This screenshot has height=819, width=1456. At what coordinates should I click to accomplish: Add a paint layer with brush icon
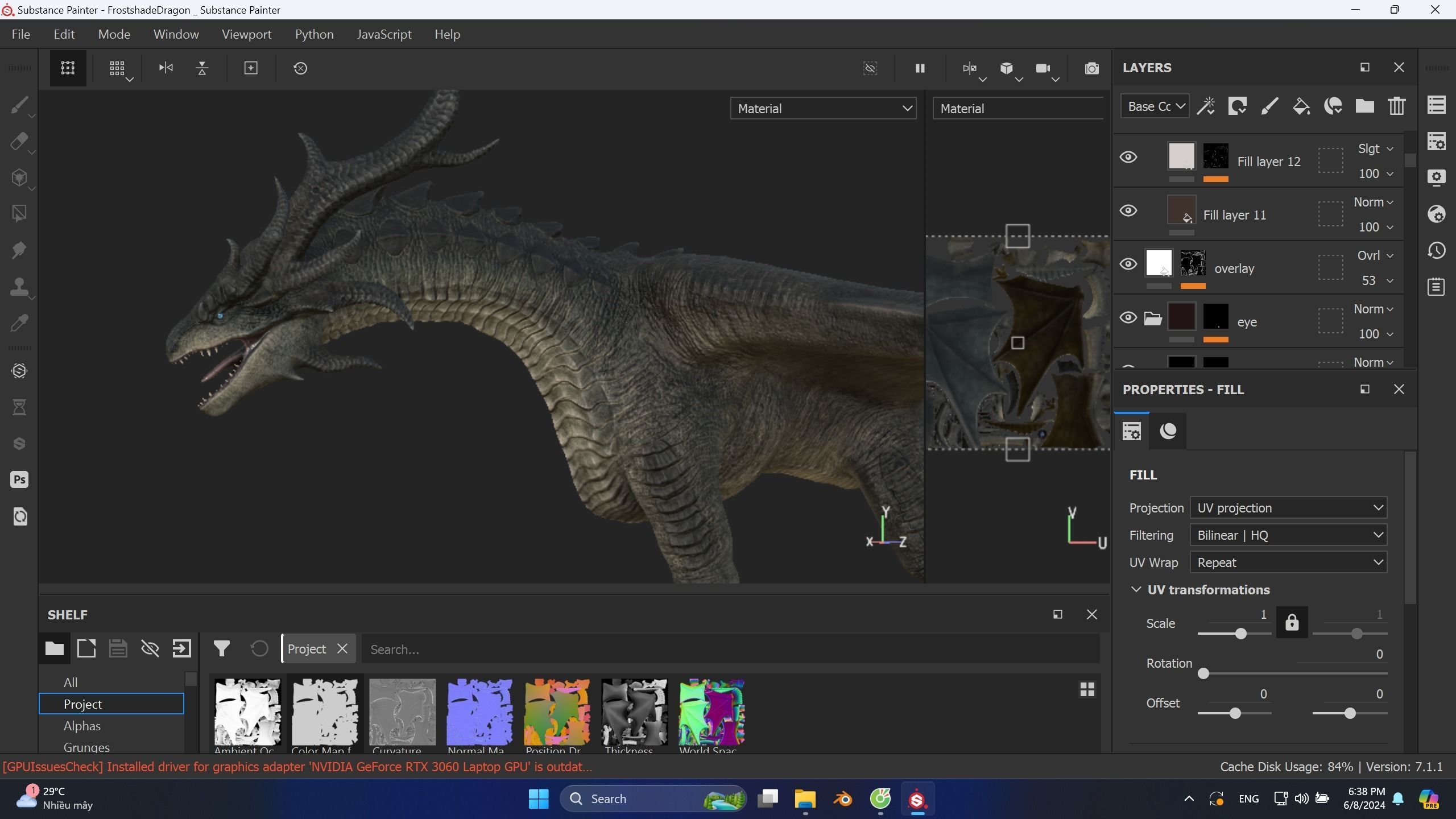[x=1269, y=106]
